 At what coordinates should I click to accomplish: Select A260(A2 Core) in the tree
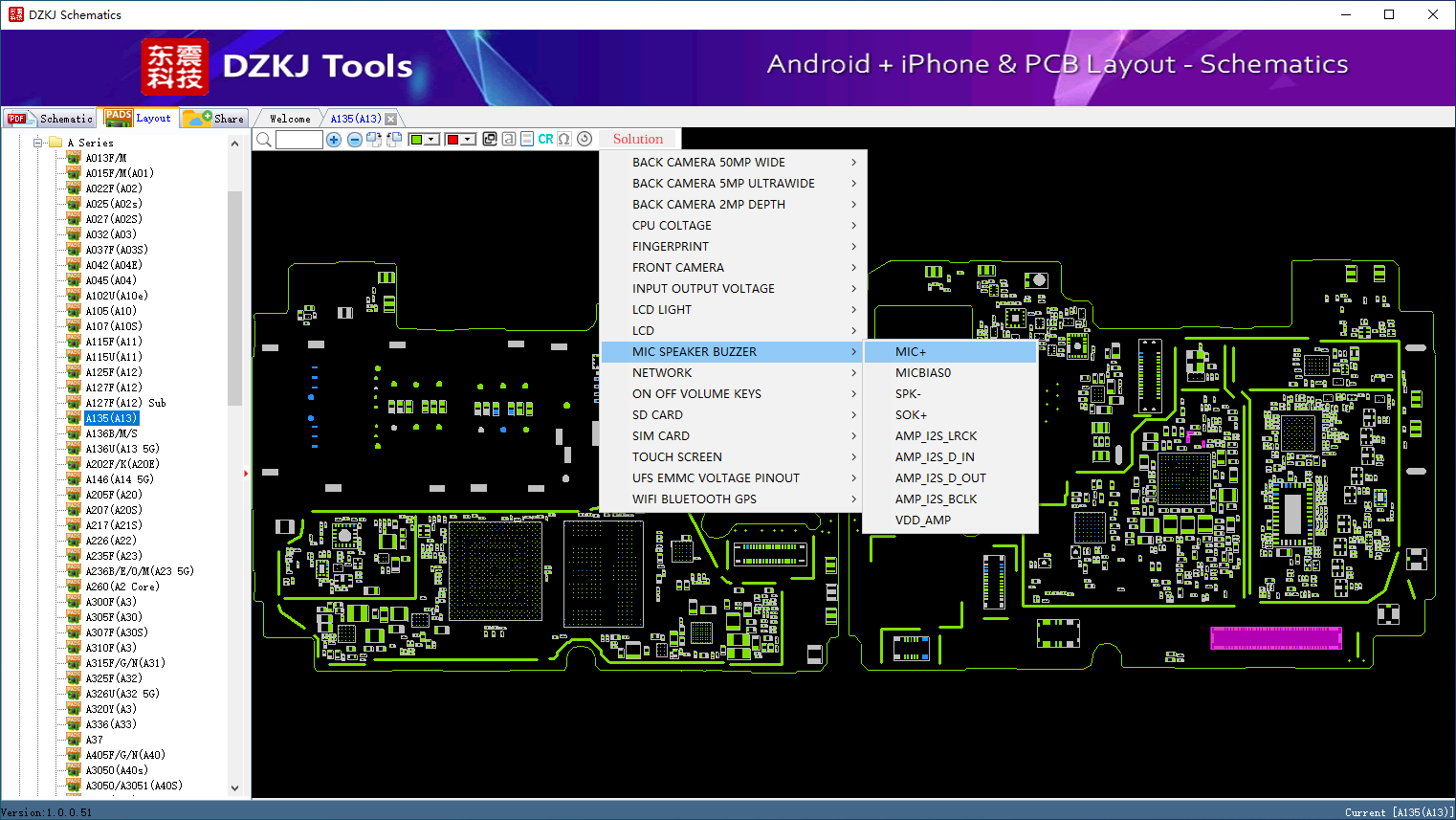(x=122, y=587)
